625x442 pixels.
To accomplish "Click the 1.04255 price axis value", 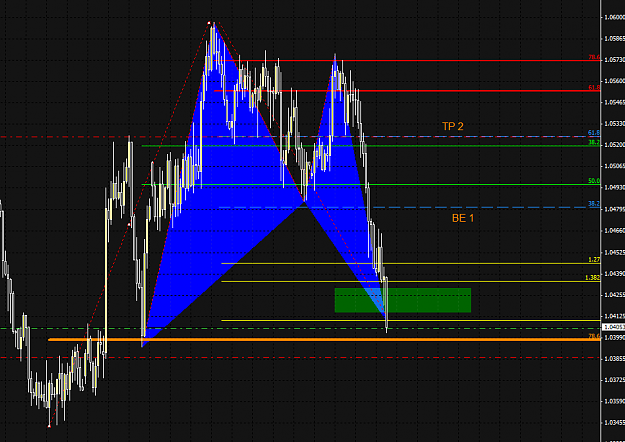I will click(x=615, y=295).
